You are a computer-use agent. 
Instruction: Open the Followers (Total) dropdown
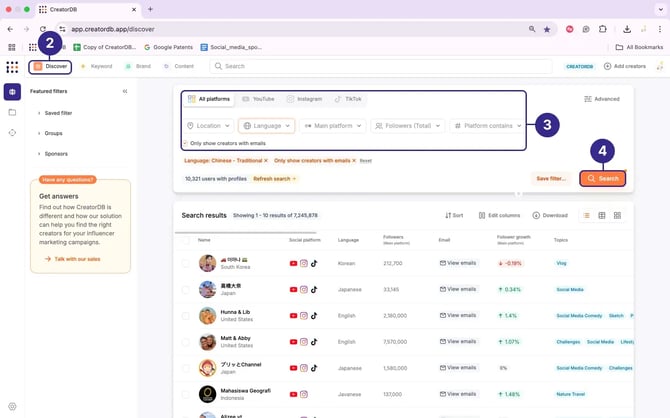coord(407,126)
